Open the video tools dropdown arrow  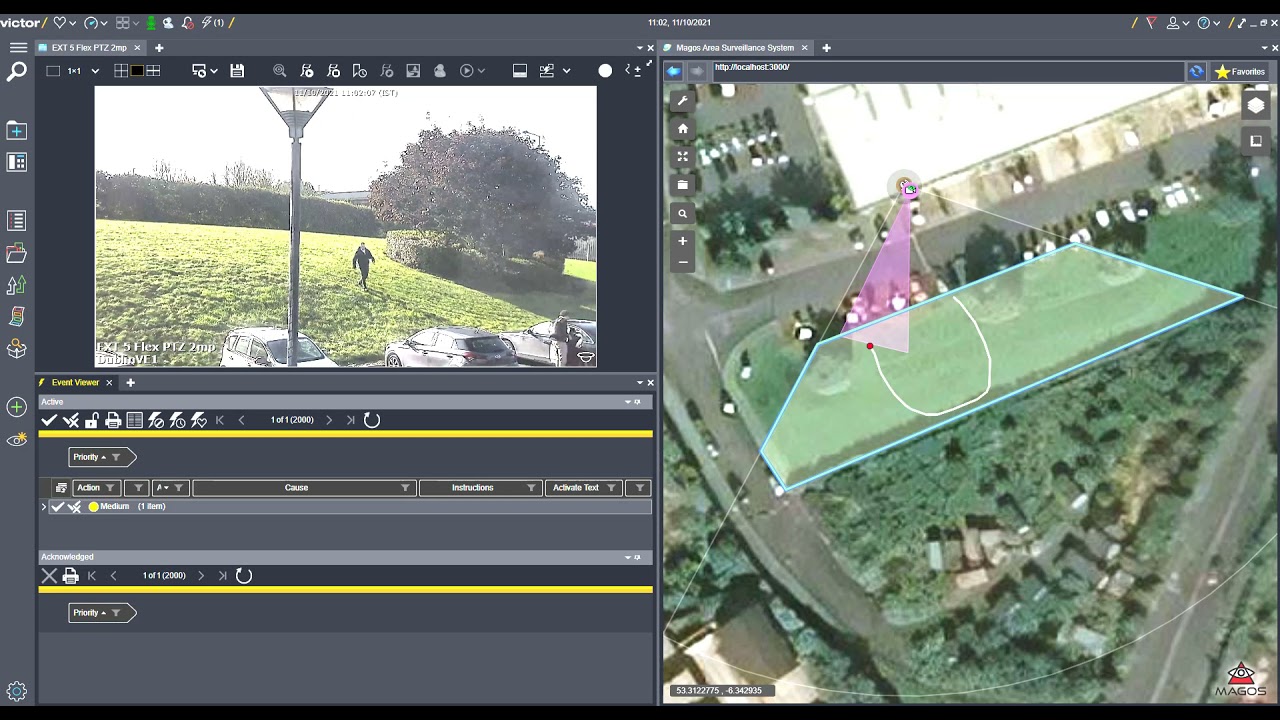point(566,71)
